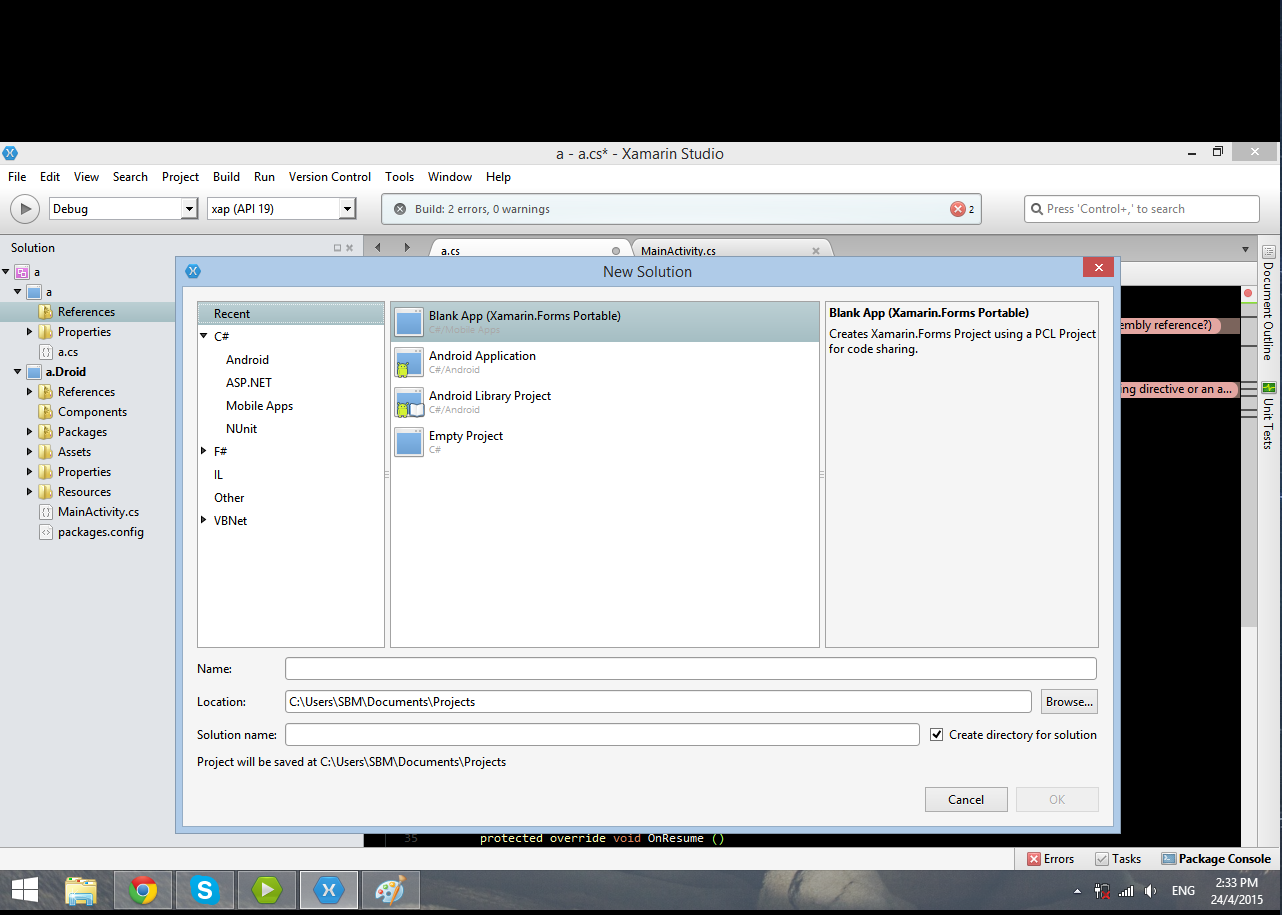This screenshot has height=915, width=1282.
Task: Click the Run play button in toolbar
Action: 24,209
